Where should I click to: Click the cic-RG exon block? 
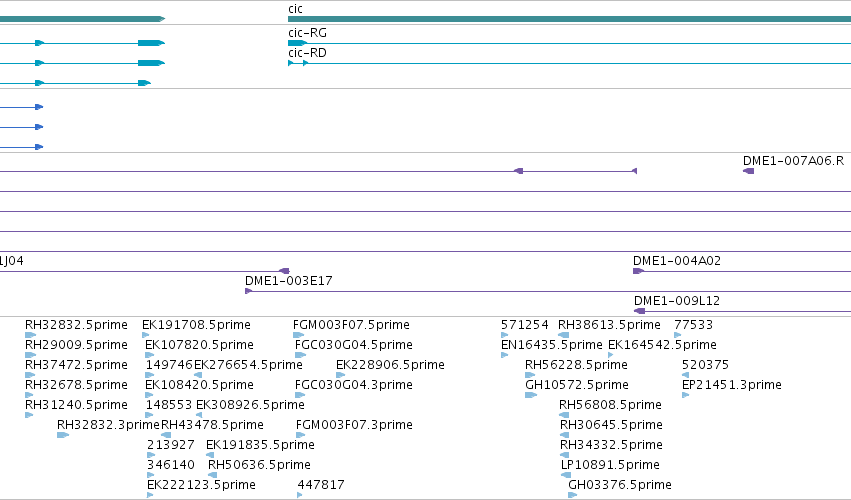[x=296, y=43]
